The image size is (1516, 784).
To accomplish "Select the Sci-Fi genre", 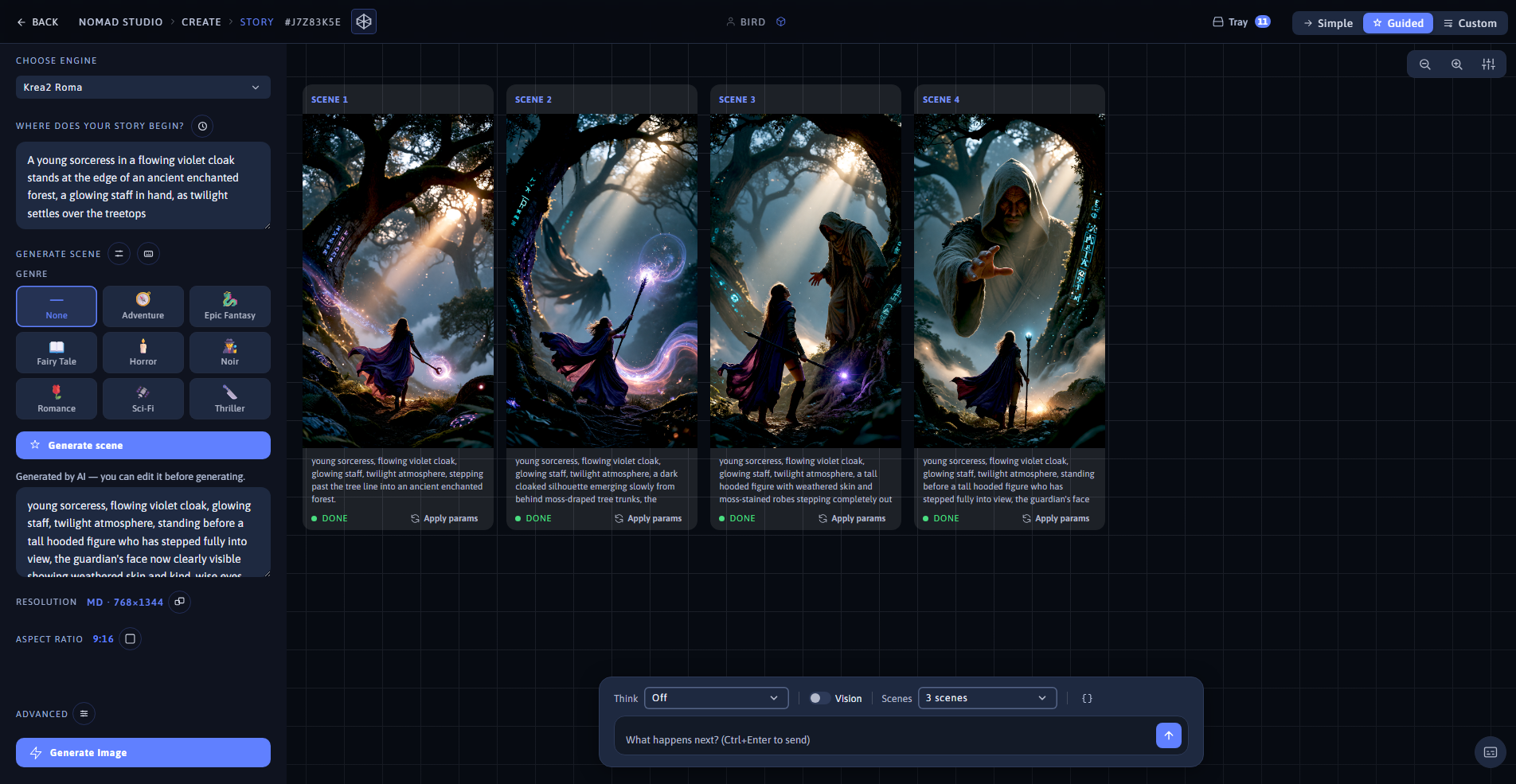I will coord(143,399).
